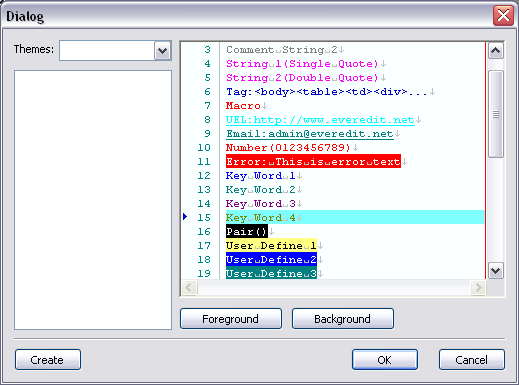Click the Create button

click(x=48, y=360)
